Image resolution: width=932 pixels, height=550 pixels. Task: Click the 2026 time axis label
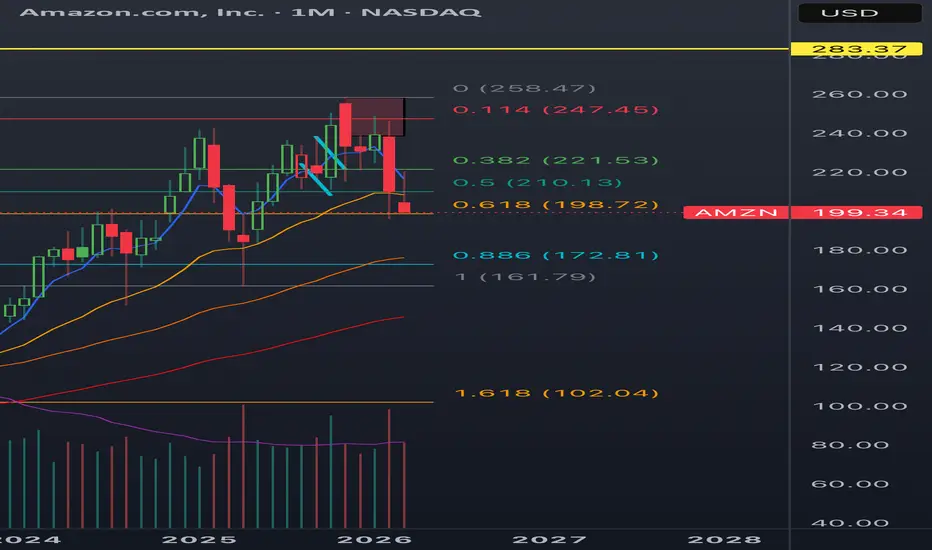(374, 540)
